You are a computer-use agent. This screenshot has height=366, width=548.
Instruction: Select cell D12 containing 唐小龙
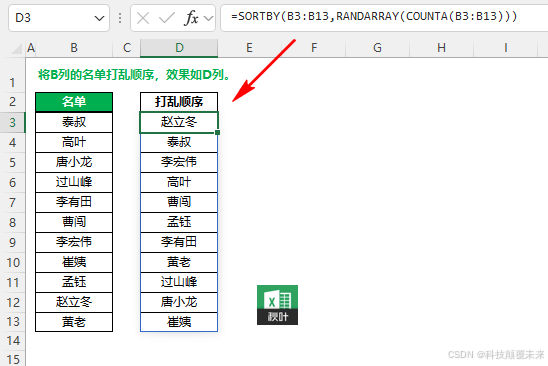click(179, 302)
